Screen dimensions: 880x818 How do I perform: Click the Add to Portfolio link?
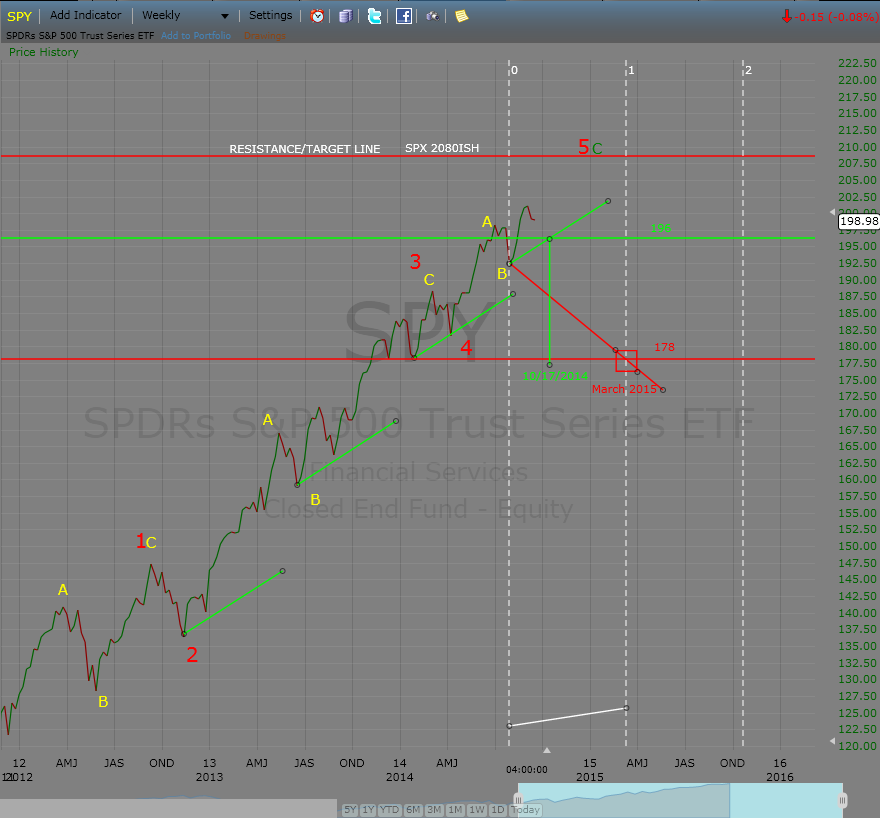pos(196,35)
